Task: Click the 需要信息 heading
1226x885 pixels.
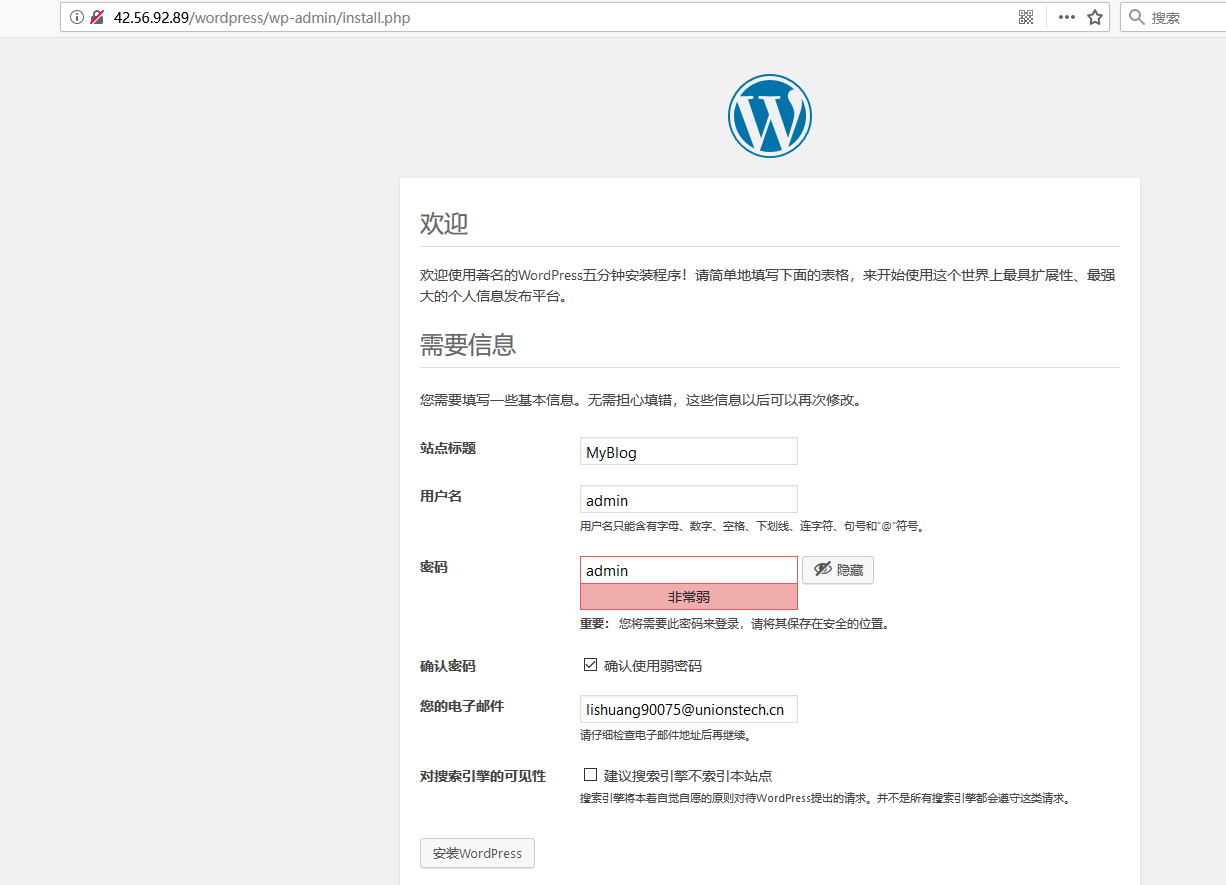Action: (468, 345)
